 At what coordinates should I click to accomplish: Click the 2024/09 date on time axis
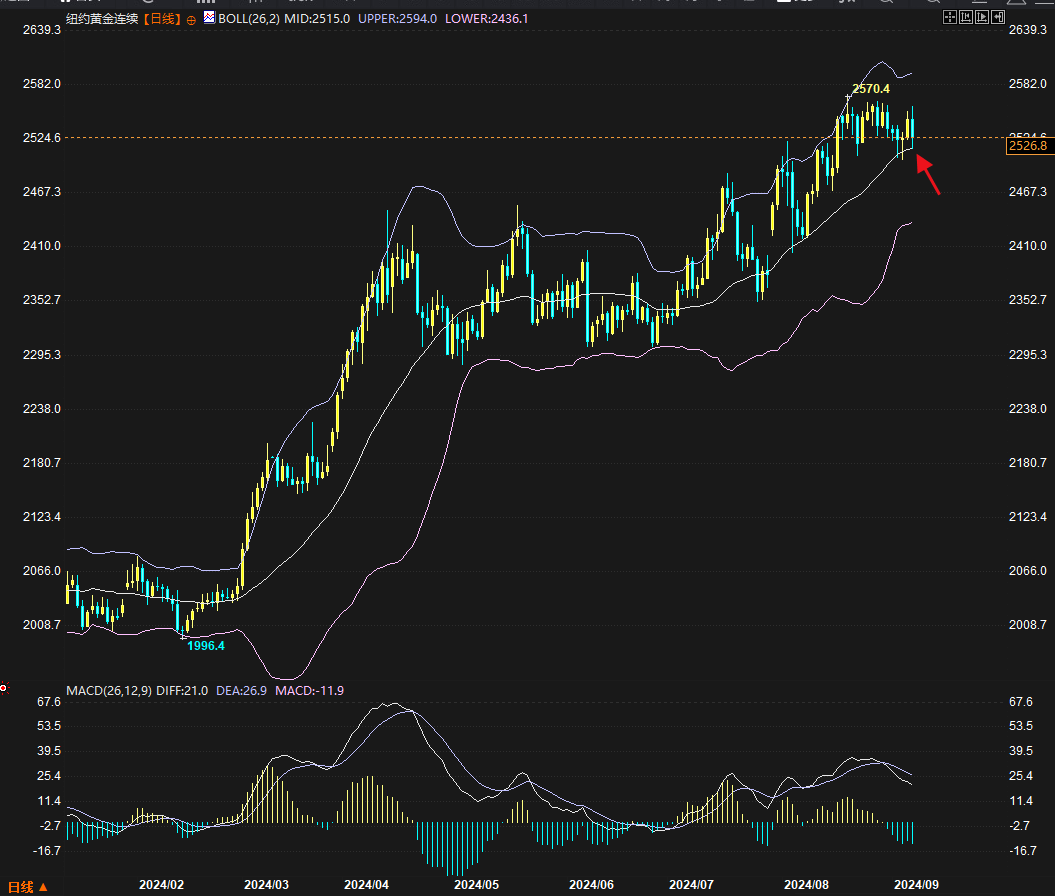[915, 885]
